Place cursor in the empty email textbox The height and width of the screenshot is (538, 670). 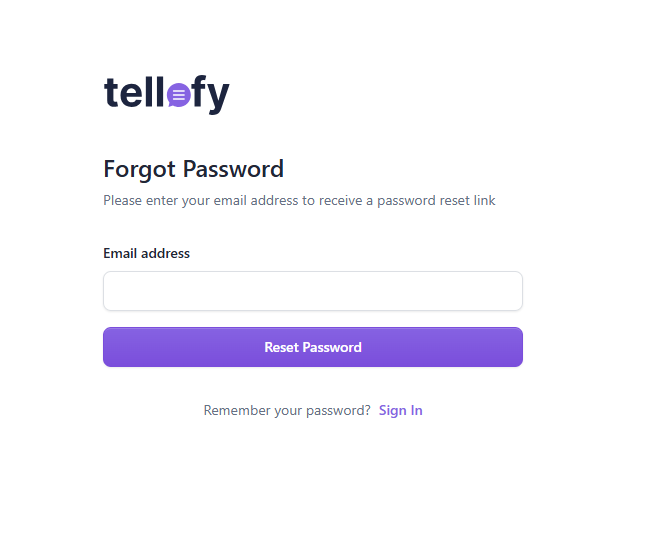click(x=313, y=291)
